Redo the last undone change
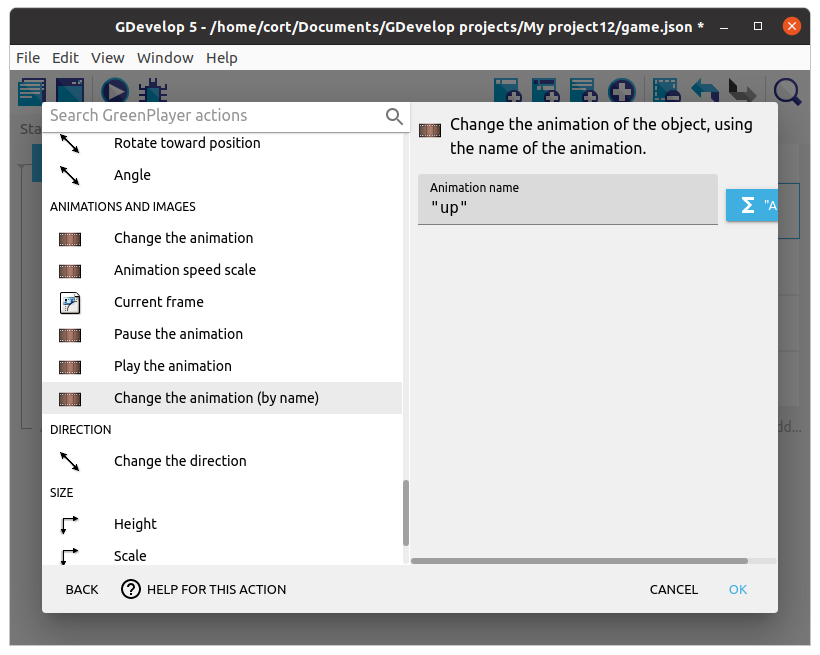The height and width of the screenshot is (655, 820). 742,90
